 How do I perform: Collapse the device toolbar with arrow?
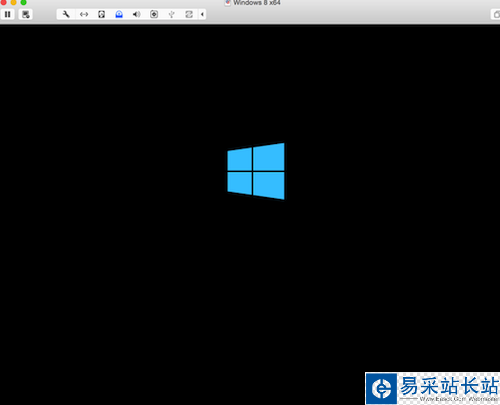[x=202, y=14]
